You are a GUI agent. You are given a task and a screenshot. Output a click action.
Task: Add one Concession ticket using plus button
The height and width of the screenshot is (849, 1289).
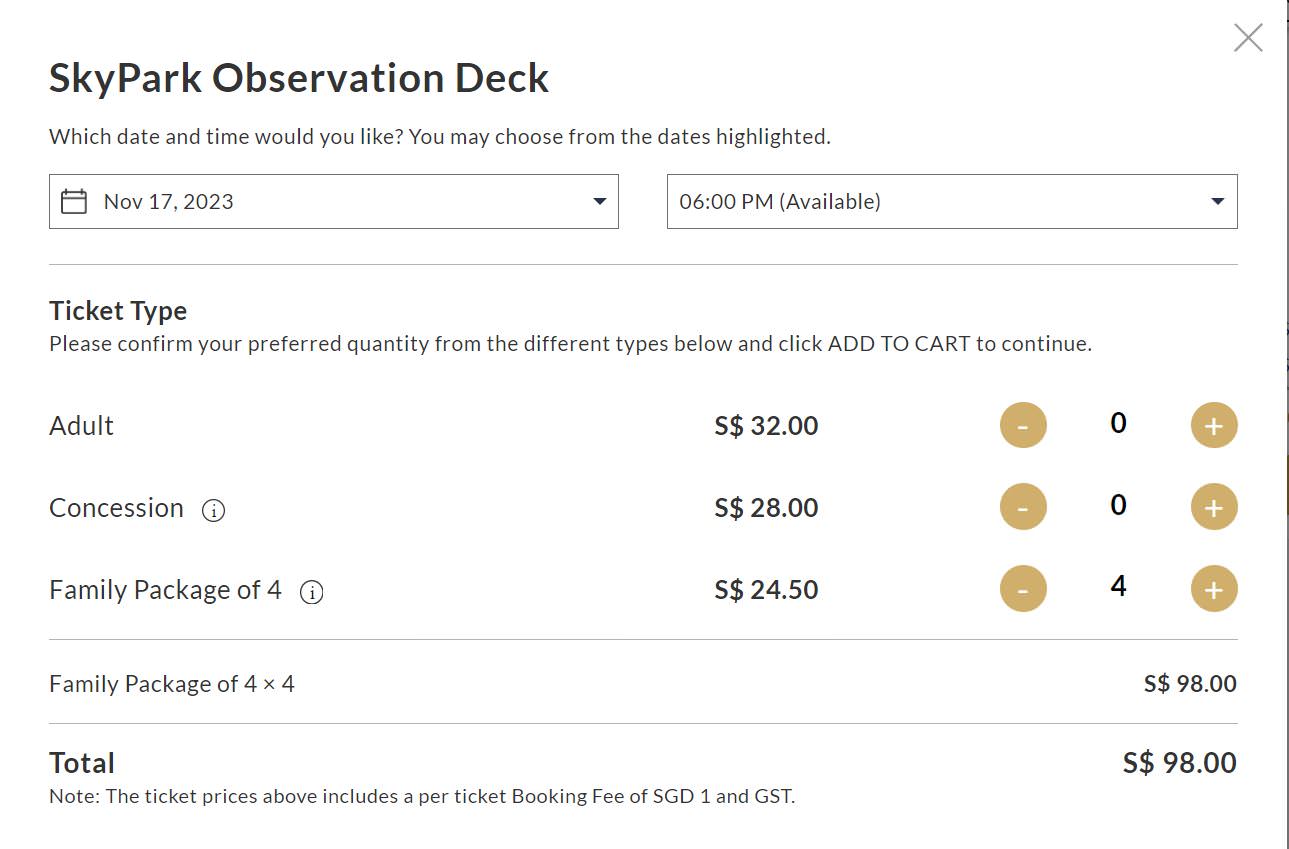pos(1213,508)
